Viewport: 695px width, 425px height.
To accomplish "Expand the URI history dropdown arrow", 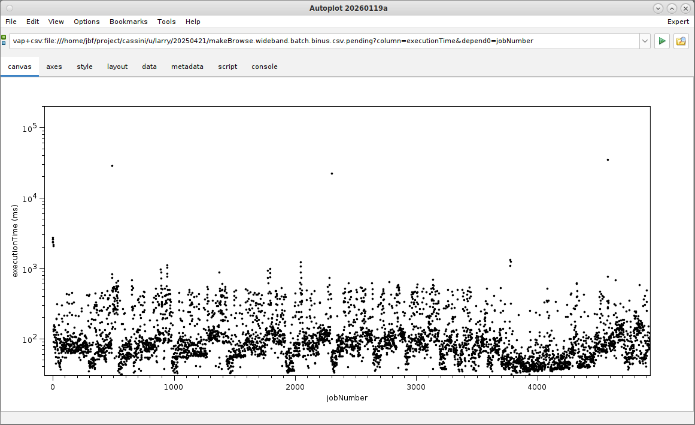I will click(x=645, y=41).
